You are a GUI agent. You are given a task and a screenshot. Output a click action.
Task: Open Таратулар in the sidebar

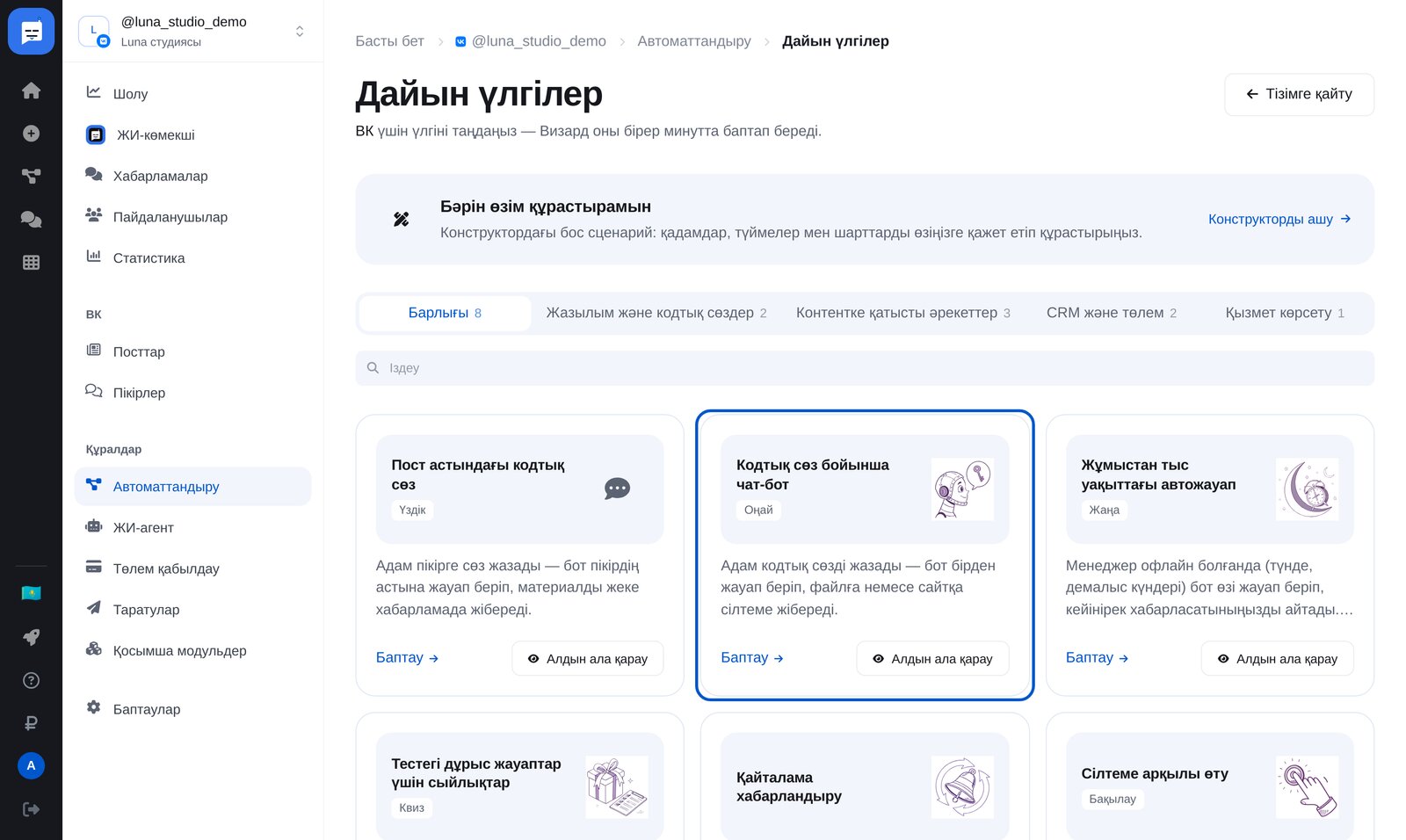coord(192,609)
